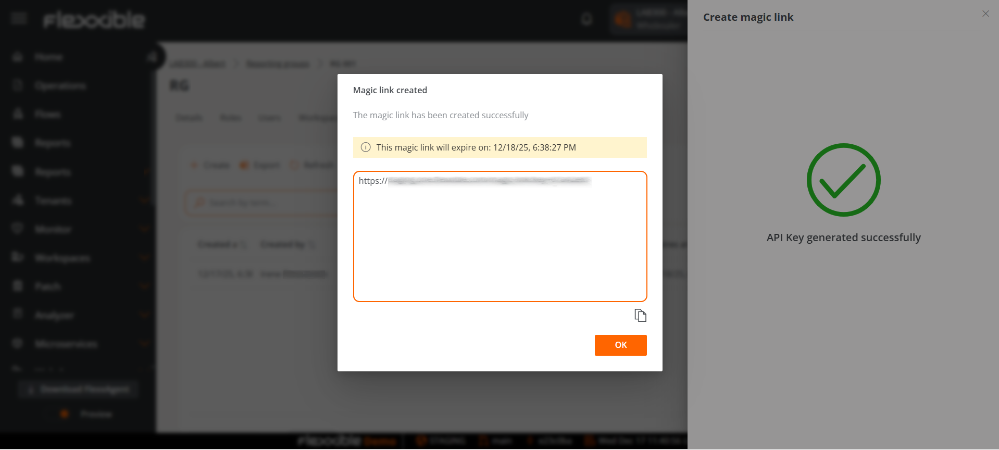Click the Flows icon in sidebar
Viewport: 999px width, 450px height.
point(17,114)
